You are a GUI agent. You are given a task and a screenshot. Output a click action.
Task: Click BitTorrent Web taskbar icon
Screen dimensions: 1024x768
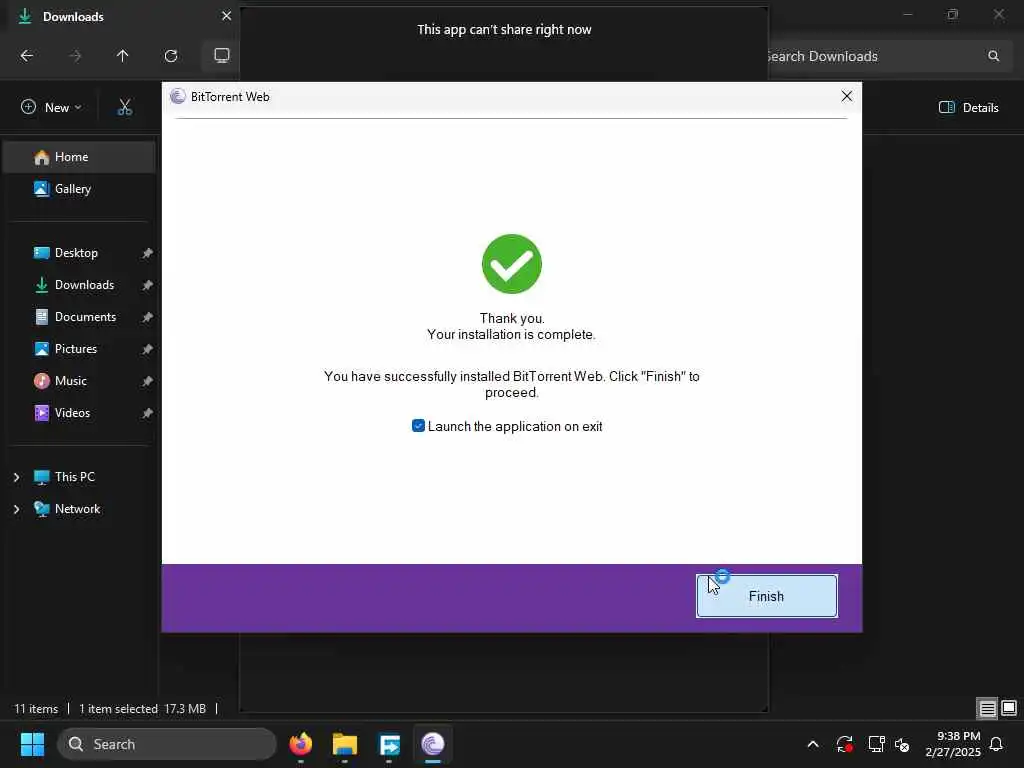pos(433,744)
